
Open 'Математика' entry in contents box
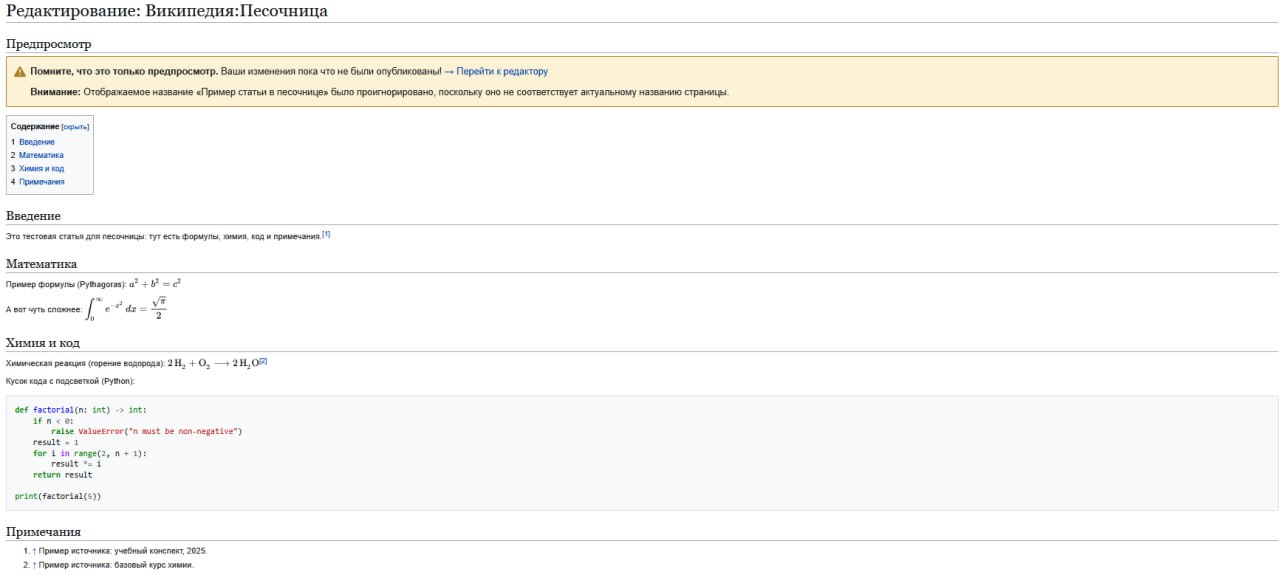tap(41, 155)
